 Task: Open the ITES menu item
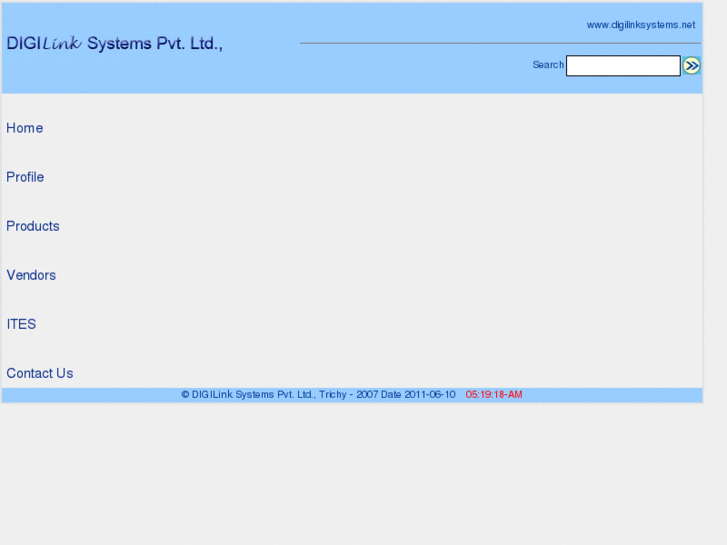(21, 324)
